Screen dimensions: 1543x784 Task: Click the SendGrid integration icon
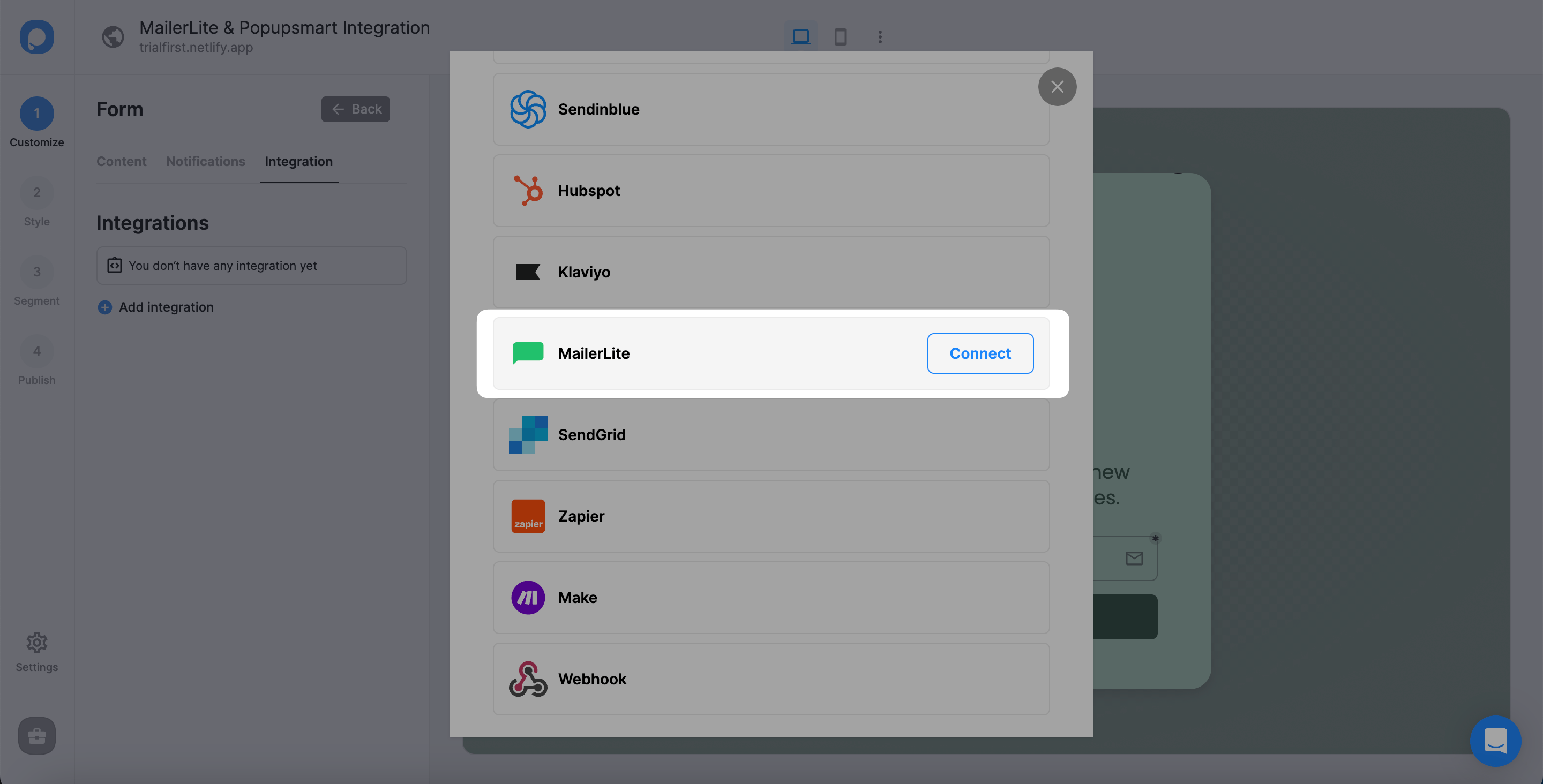(528, 434)
